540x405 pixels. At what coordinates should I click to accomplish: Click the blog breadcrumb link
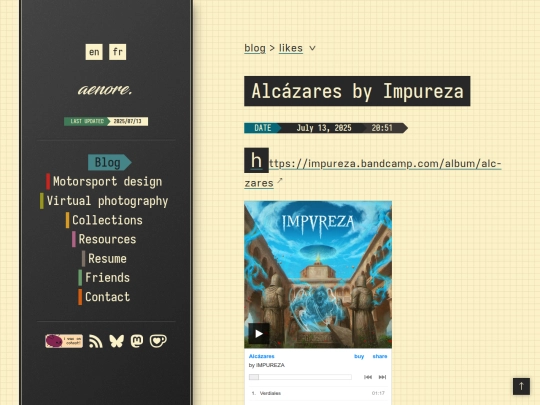tap(255, 48)
